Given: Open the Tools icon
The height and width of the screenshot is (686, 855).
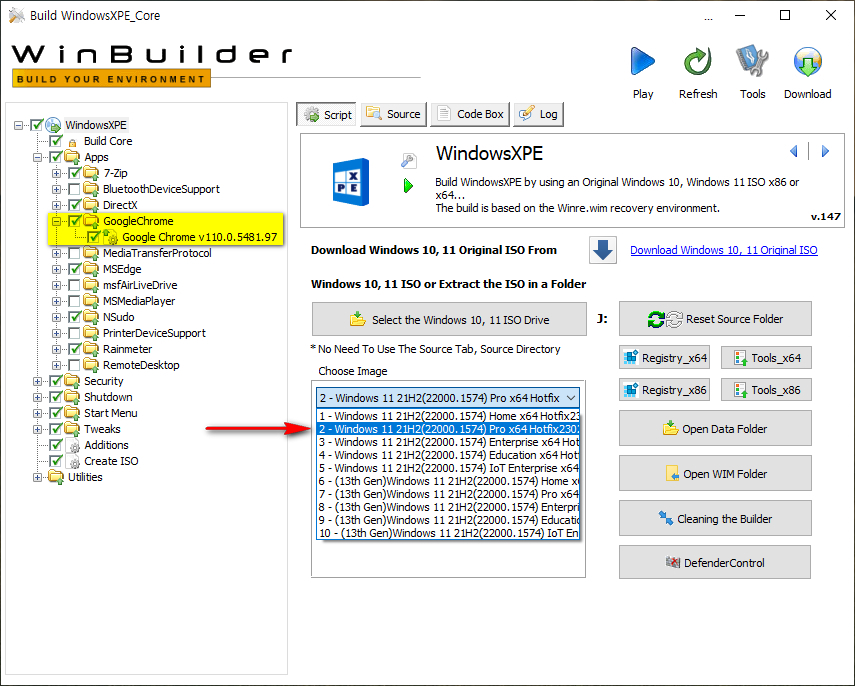Looking at the screenshot, I should click(752, 61).
